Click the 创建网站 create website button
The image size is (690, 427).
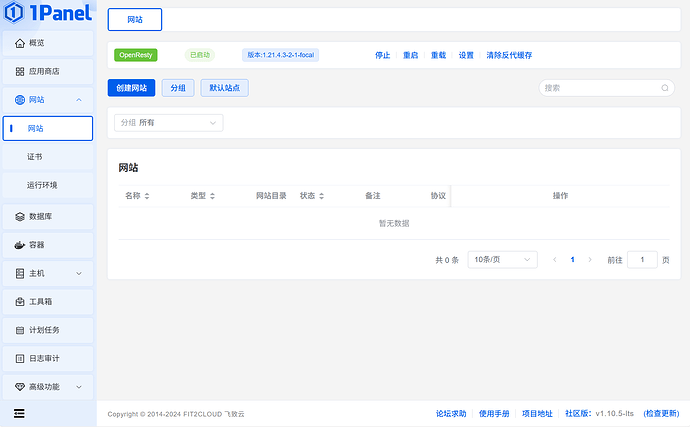pos(131,88)
